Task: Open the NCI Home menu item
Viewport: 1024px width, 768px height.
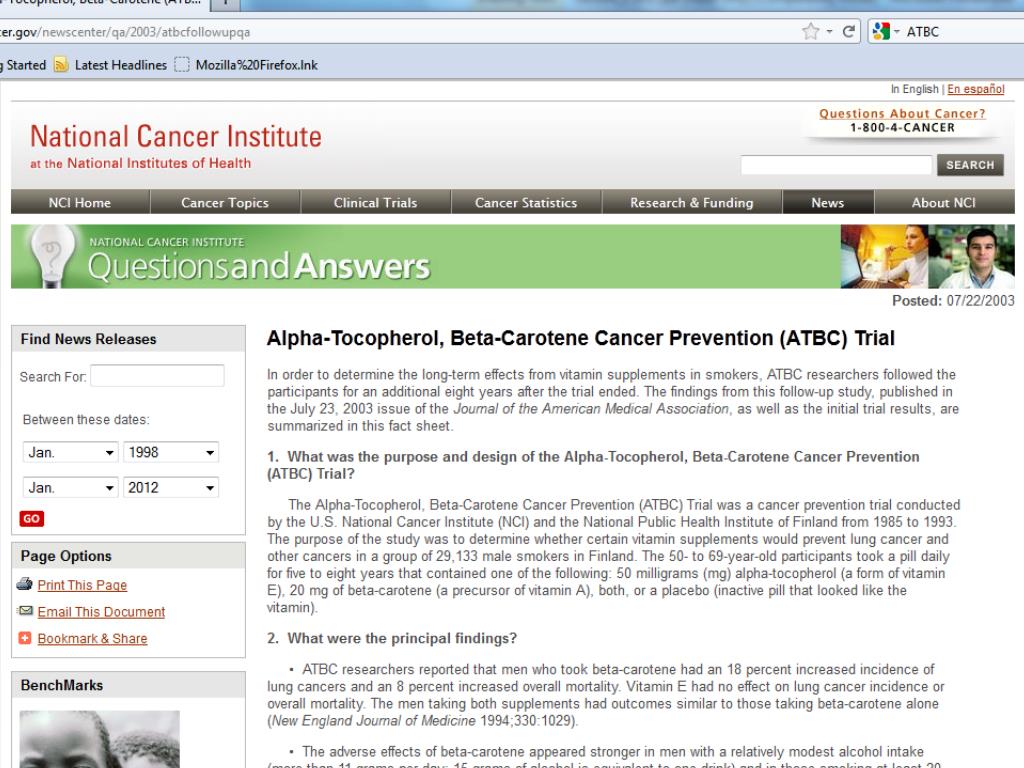Action: coord(80,202)
